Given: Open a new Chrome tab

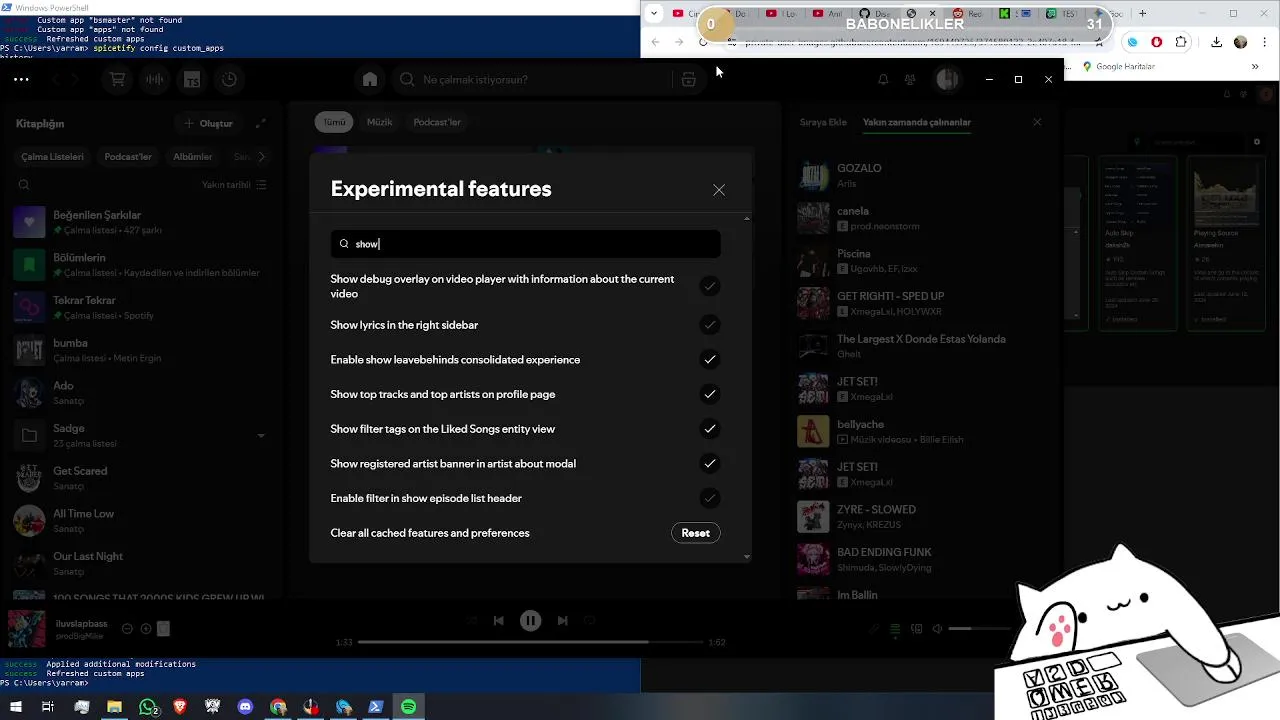Looking at the screenshot, I should click(1142, 14).
